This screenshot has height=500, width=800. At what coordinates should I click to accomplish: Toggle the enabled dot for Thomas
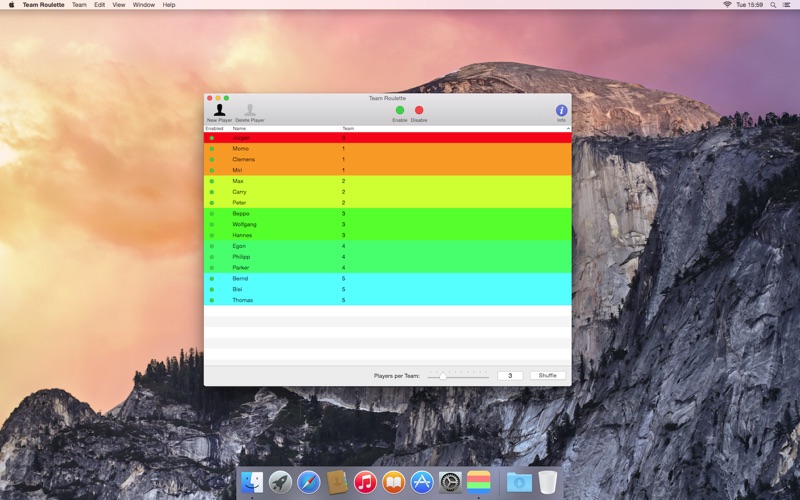(212, 300)
